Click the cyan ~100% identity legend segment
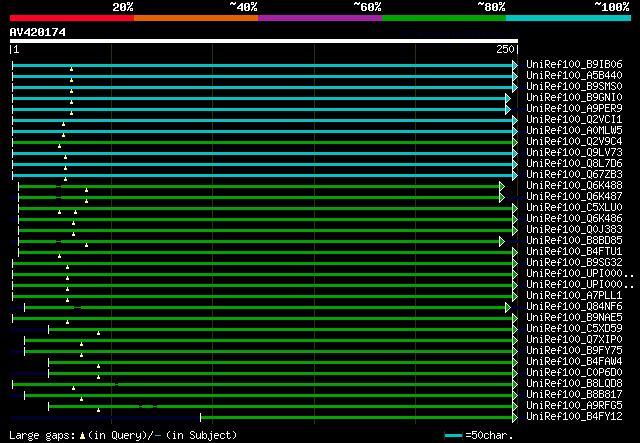Image resolution: width=640 pixels, height=443 pixels. 568,18
